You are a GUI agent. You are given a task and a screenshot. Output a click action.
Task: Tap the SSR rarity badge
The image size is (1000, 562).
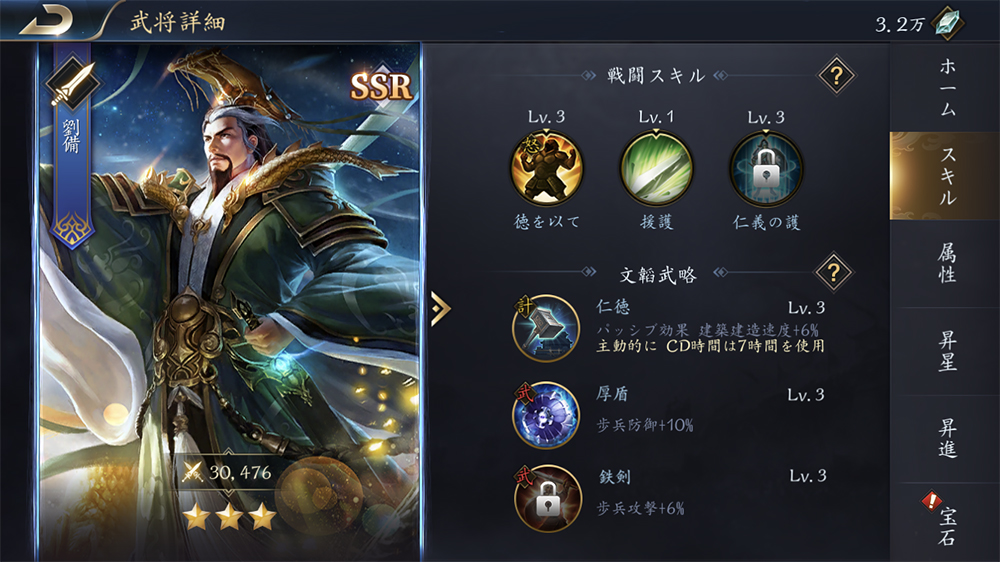381,86
